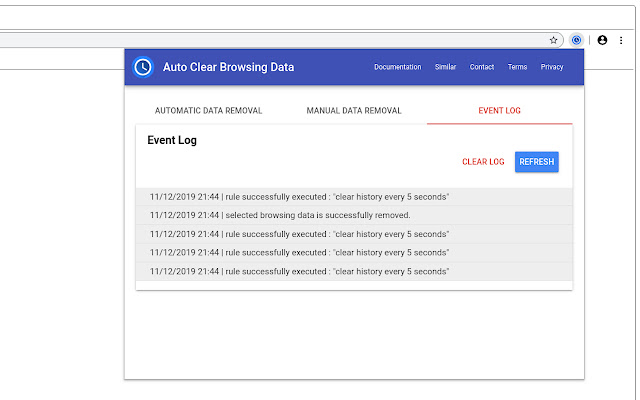The height and width of the screenshot is (400, 640).
Task: Open the Chrome profile account icon
Action: [x=602, y=40]
